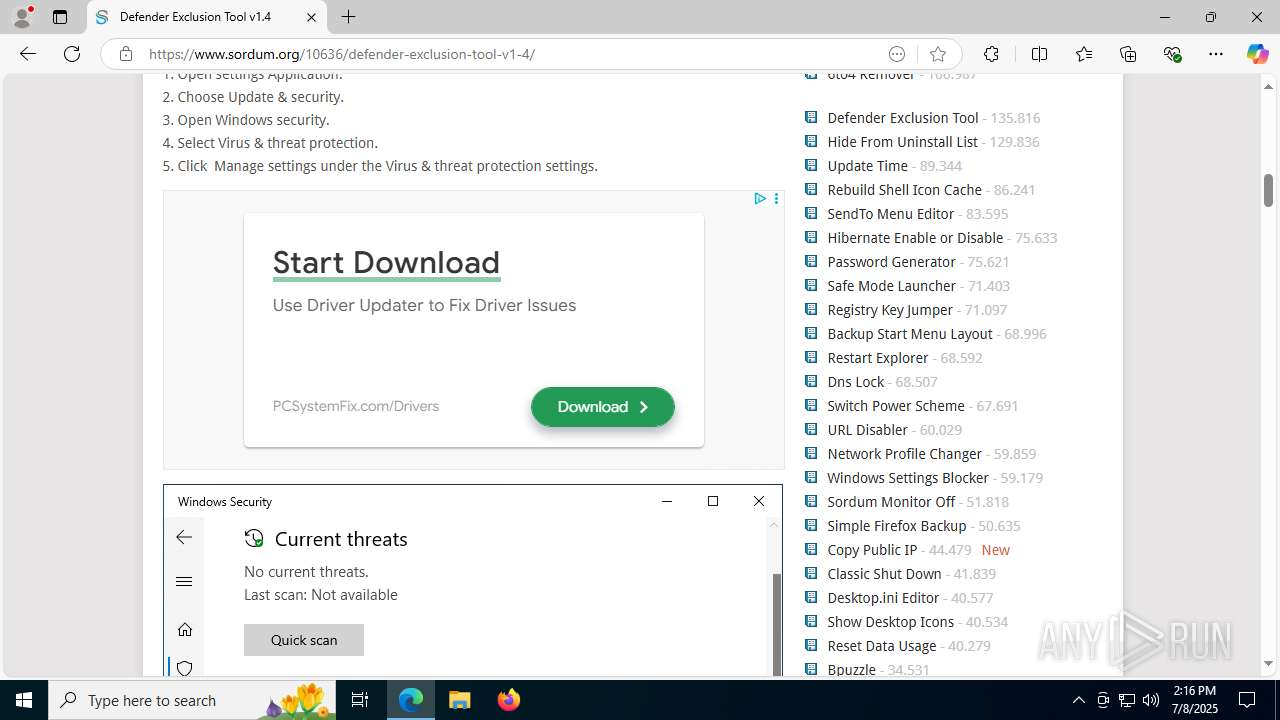
Task: Open SendTo Menu Editor link
Action: (890, 214)
